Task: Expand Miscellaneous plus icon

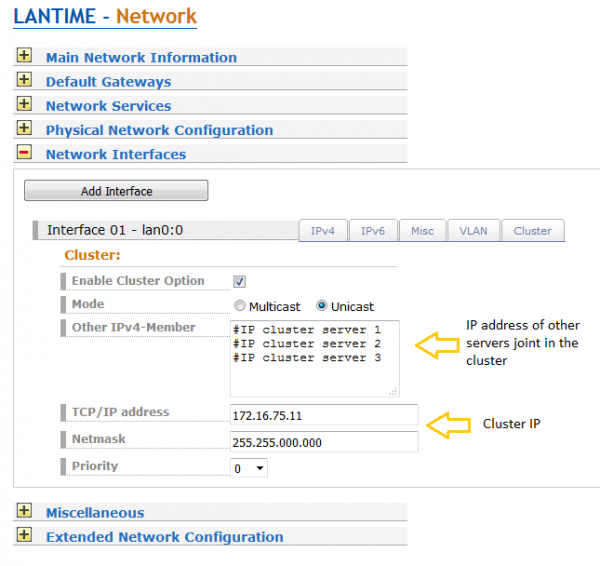Action: (24, 511)
